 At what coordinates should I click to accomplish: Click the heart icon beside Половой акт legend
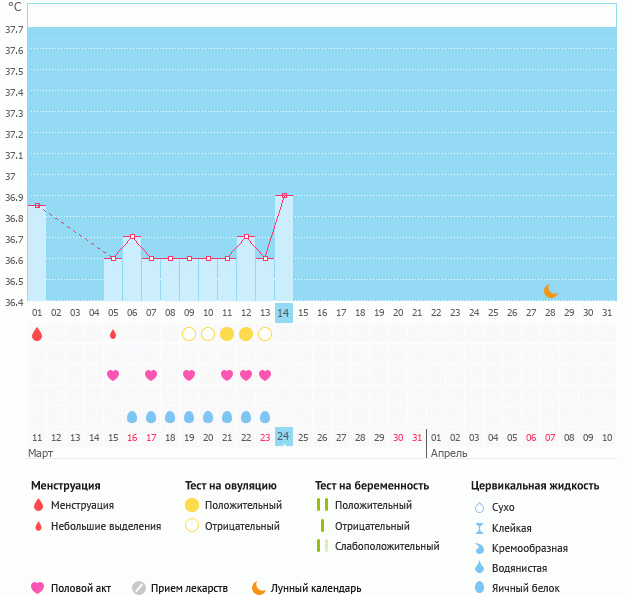[38, 588]
